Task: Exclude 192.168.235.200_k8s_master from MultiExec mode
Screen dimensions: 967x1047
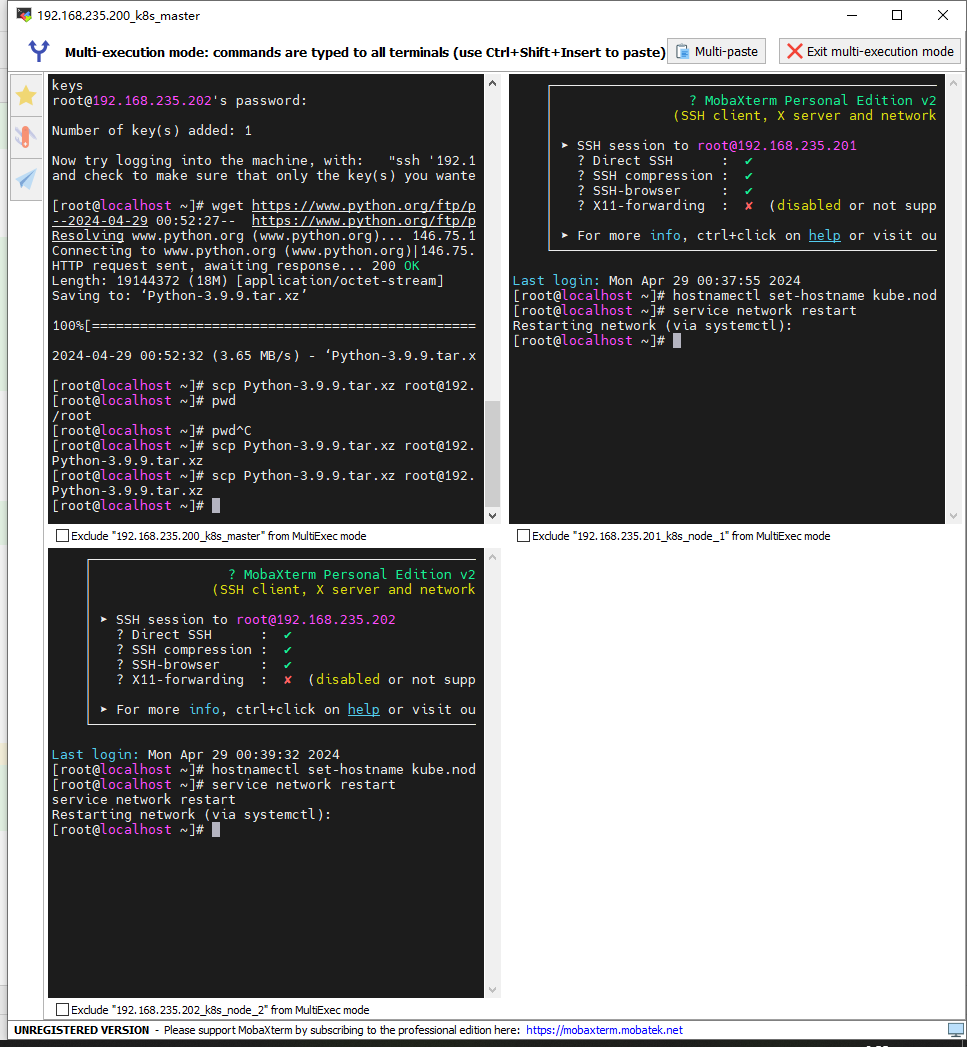Action: click(63, 536)
